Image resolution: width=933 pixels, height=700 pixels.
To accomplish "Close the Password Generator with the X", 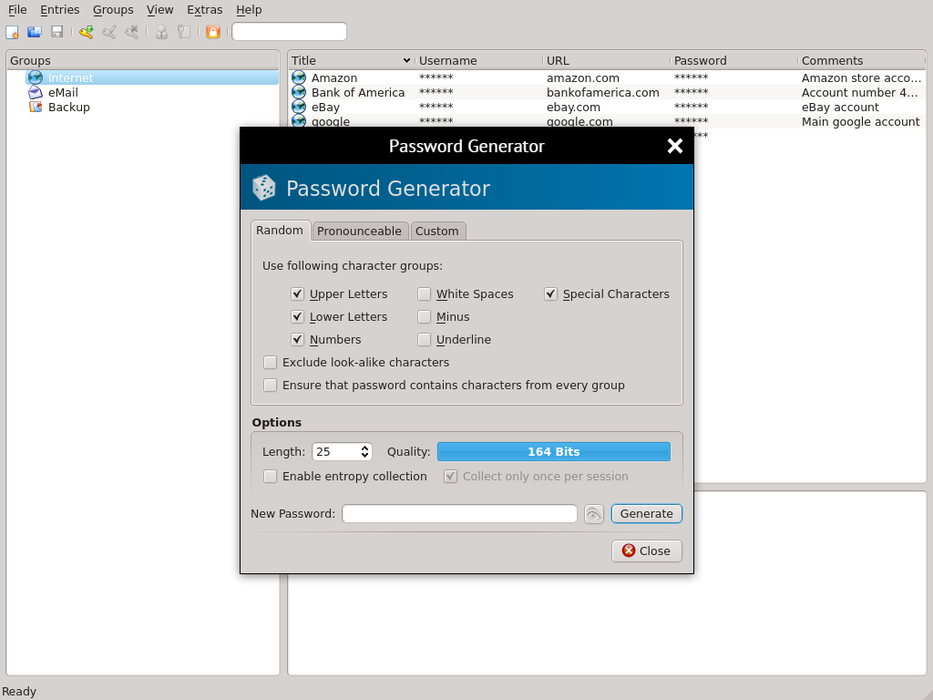I will tap(675, 146).
